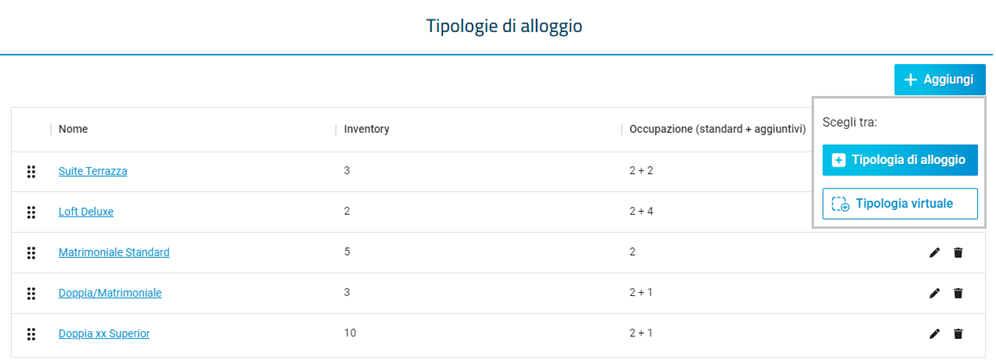996x360 pixels.
Task: Open the Matrimoniale Standard link
Action: tap(114, 253)
